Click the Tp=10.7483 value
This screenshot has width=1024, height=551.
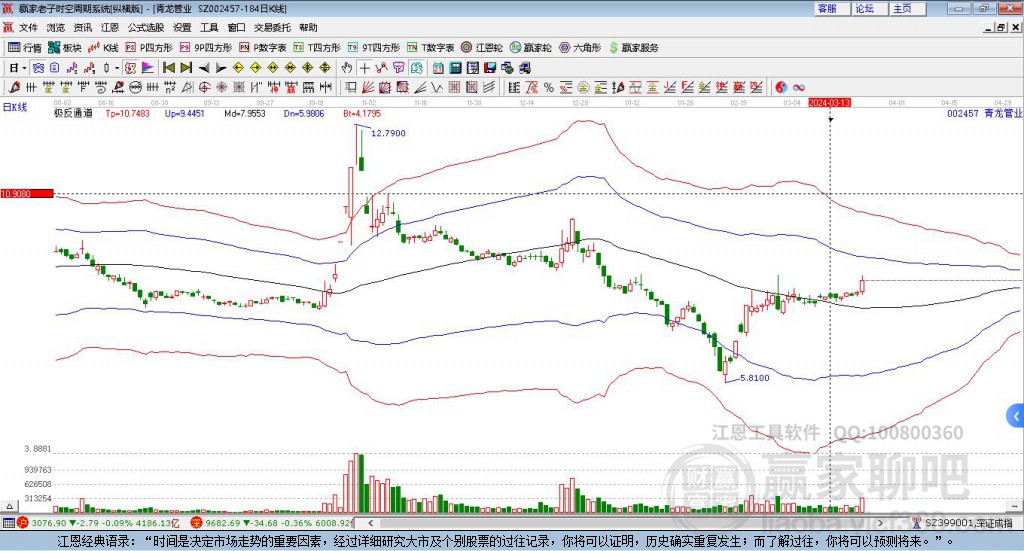tap(127, 113)
